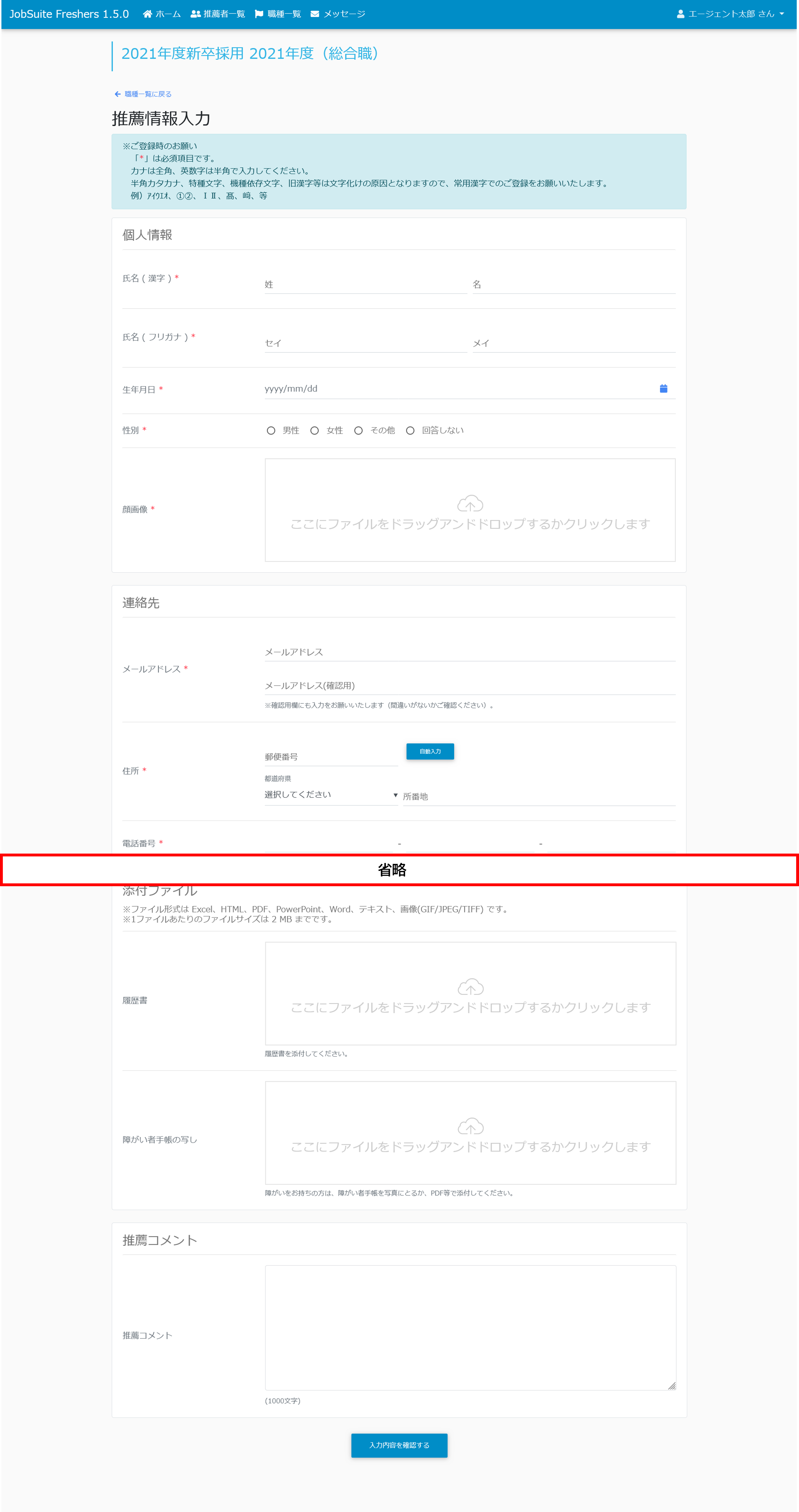Select the その他 gender radio
Viewport: 799px width, 1512px height.
pyautogui.click(x=358, y=430)
